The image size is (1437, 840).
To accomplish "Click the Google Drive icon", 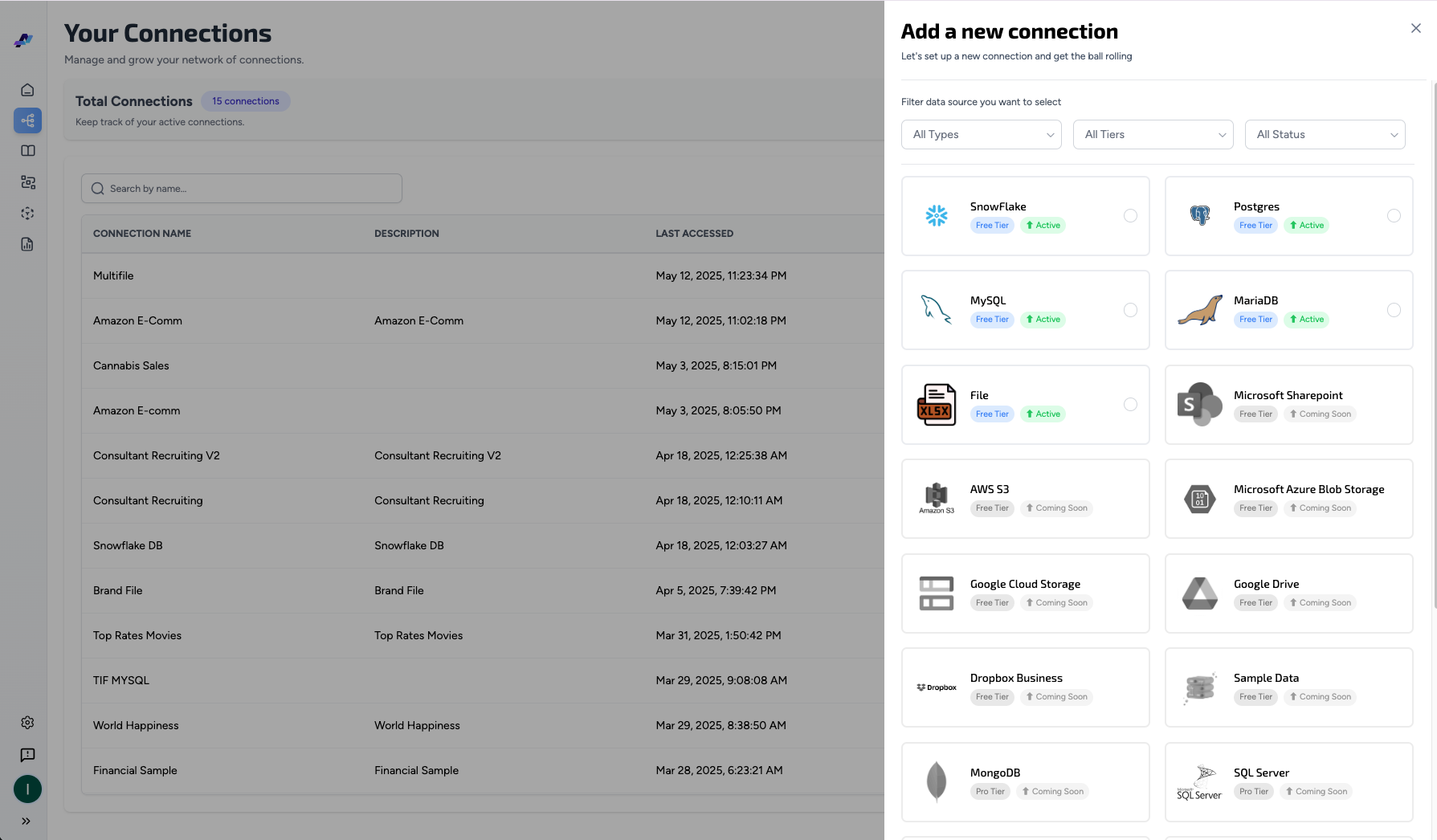I will click(x=1200, y=593).
